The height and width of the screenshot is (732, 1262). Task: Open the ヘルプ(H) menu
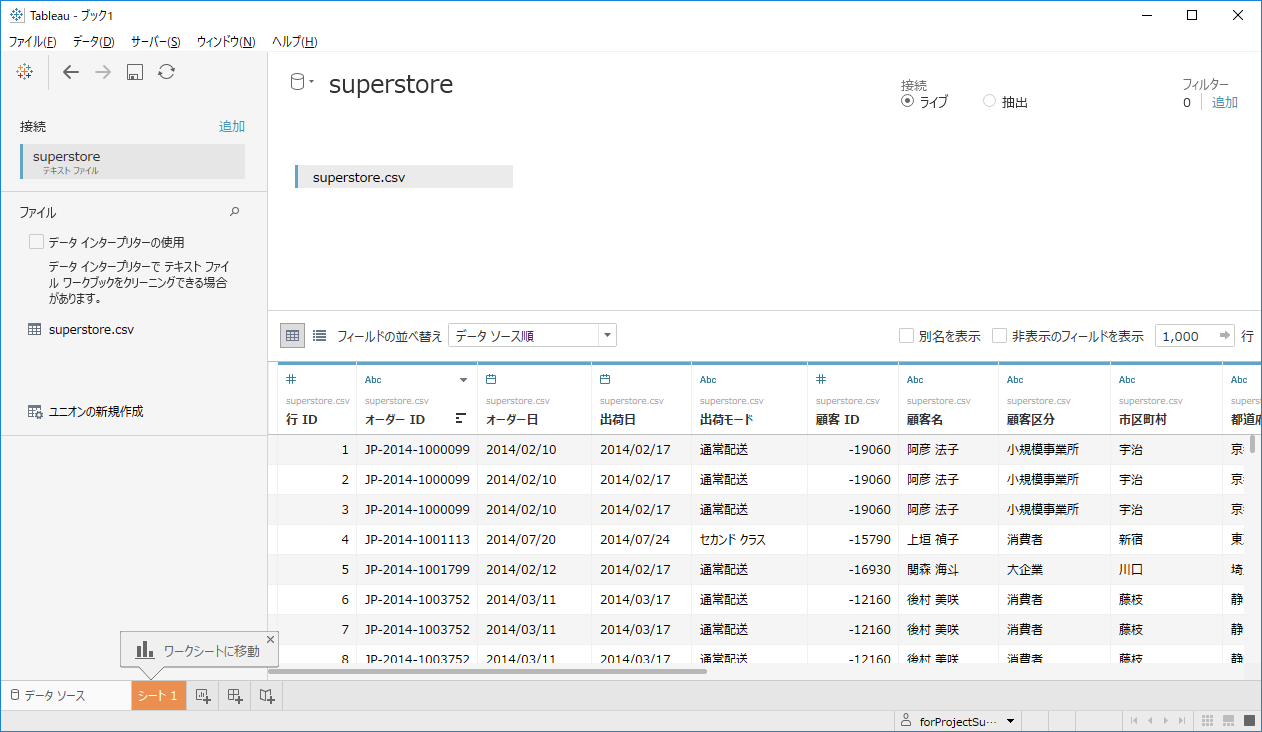coord(295,41)
